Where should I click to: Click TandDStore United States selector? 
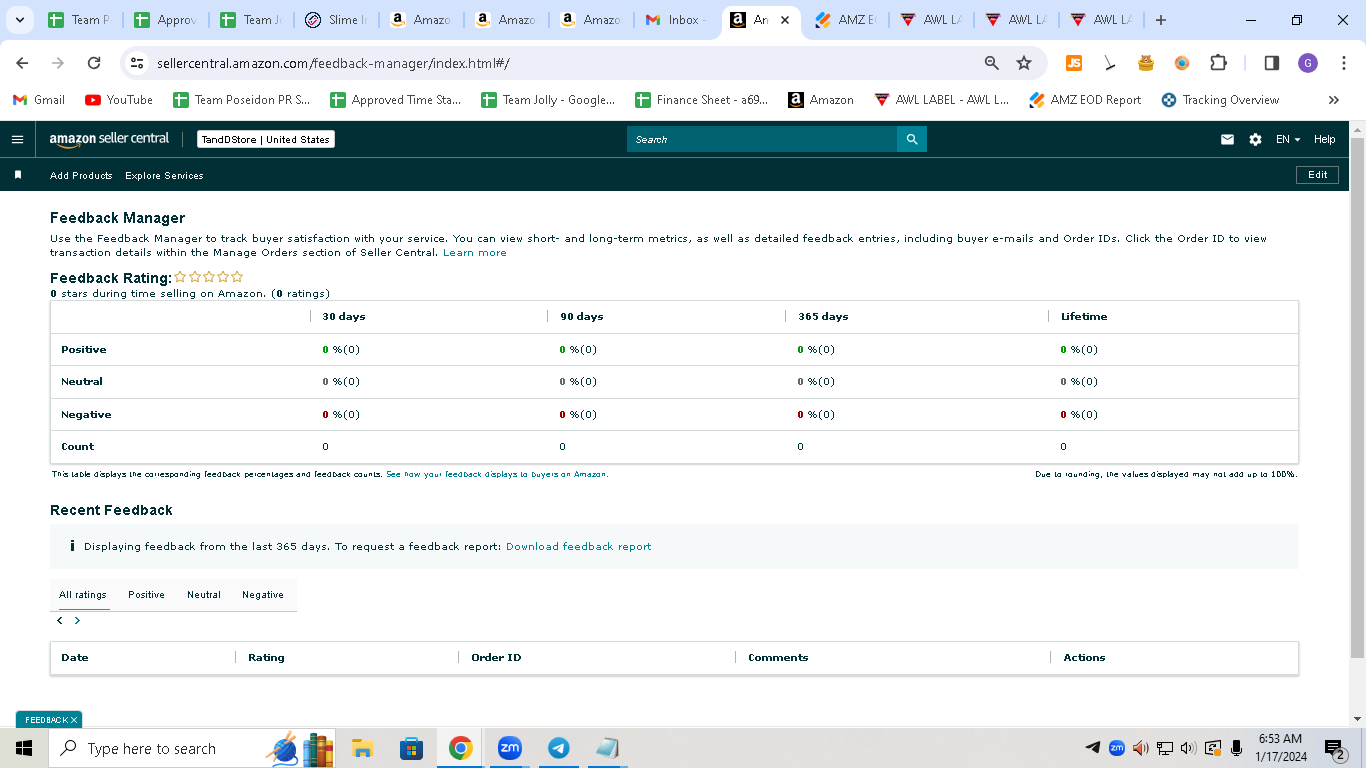pyautogui.click(x=265, y=139)
